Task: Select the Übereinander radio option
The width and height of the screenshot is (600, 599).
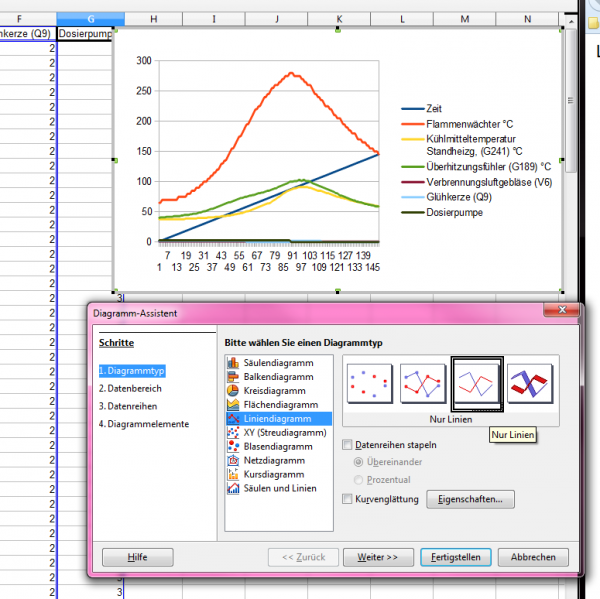Action: pos(358,462)
